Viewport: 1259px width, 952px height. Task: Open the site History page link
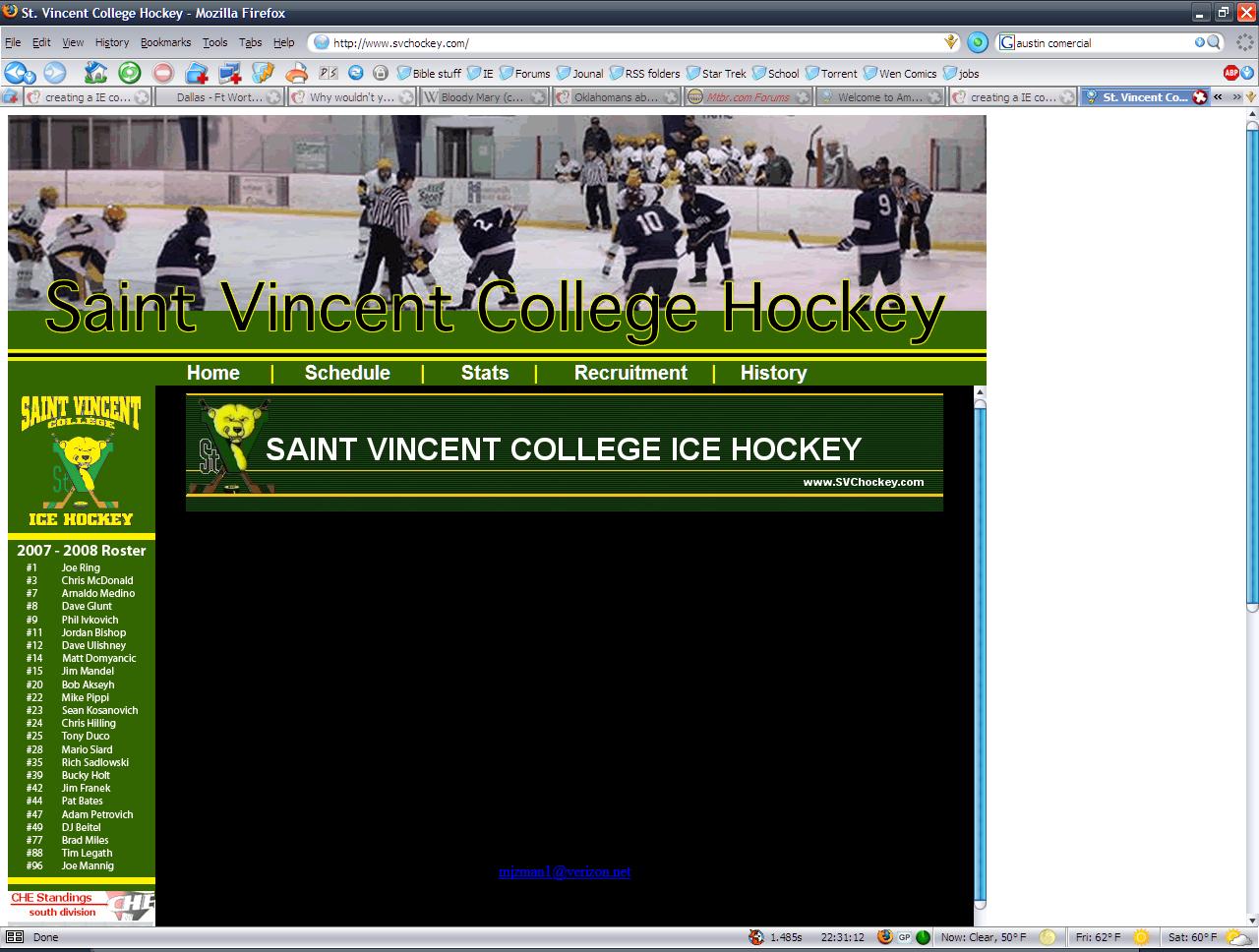773,373
